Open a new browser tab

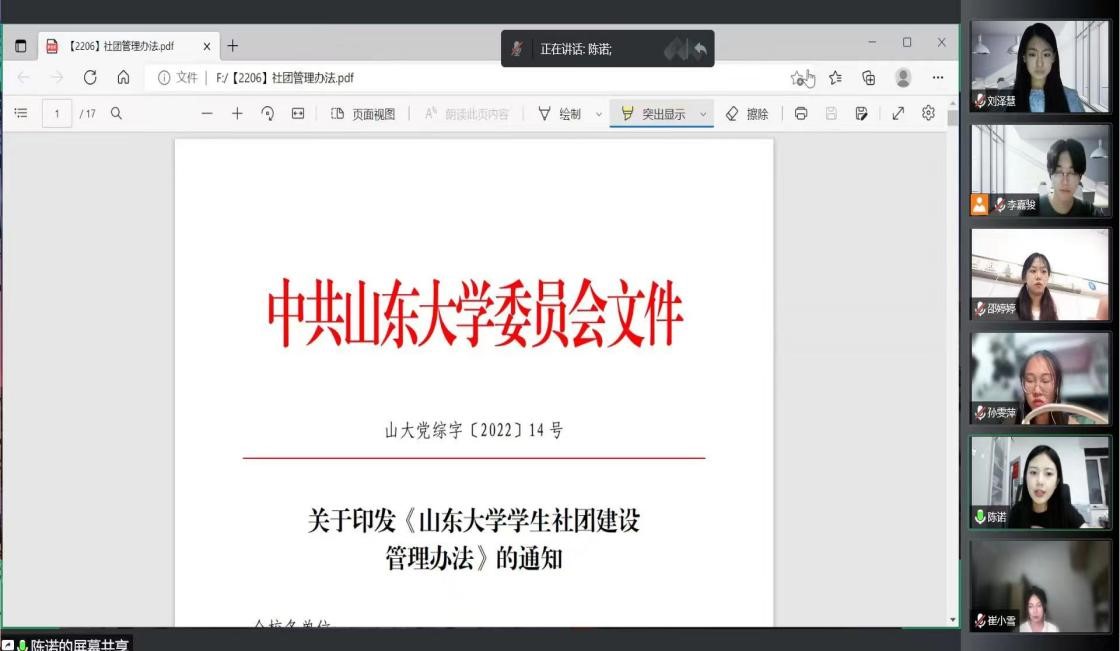(233, 46)
